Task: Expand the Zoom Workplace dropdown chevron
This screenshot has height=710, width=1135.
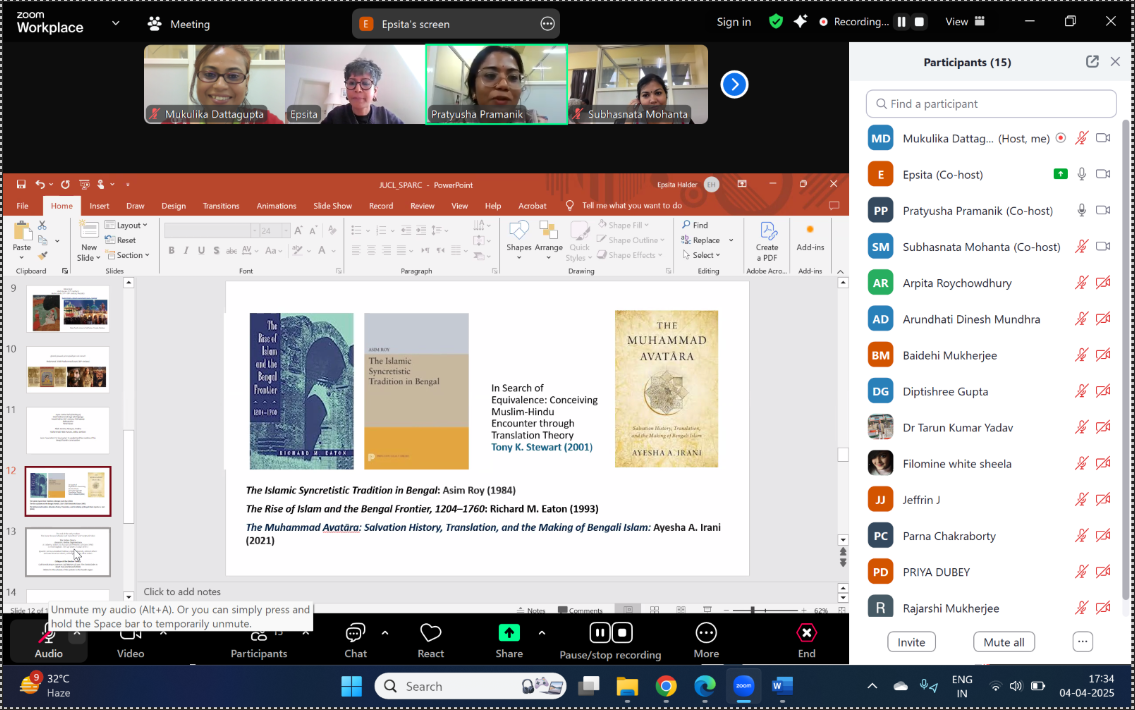Action: (x=116, y=23)
